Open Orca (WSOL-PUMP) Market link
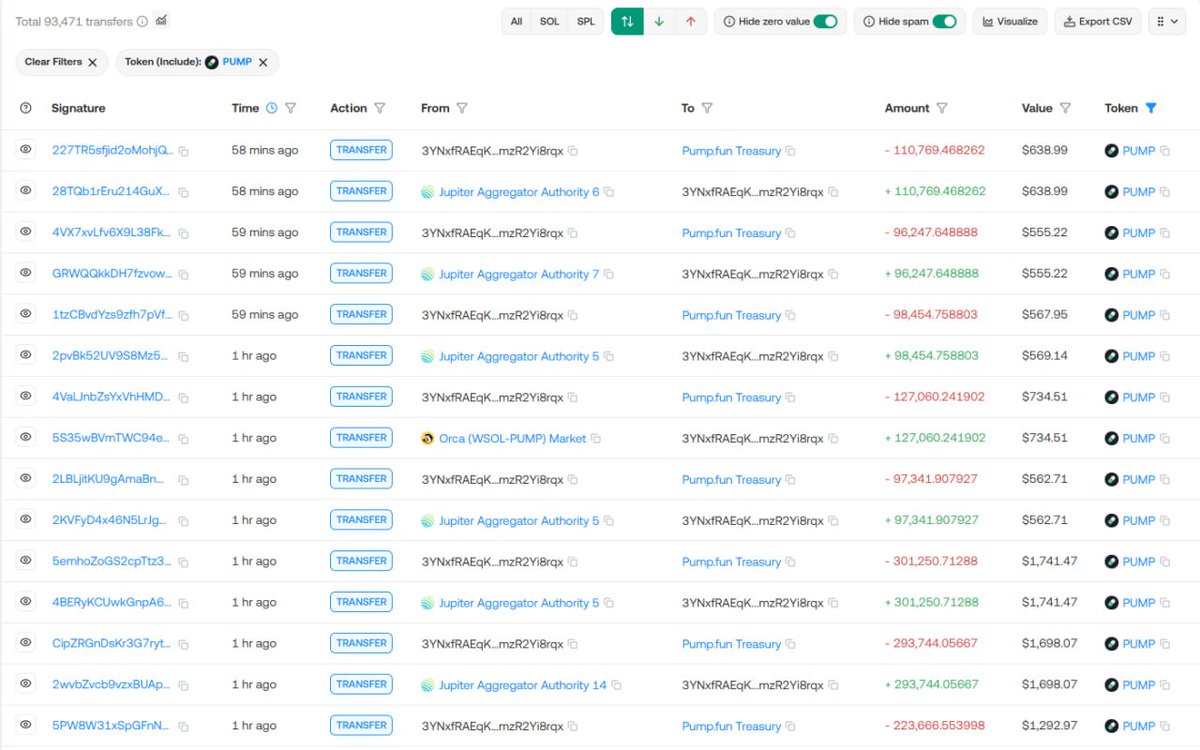Screen dimensions: 1200x750 pyautogui.click(x=512, y=438)
